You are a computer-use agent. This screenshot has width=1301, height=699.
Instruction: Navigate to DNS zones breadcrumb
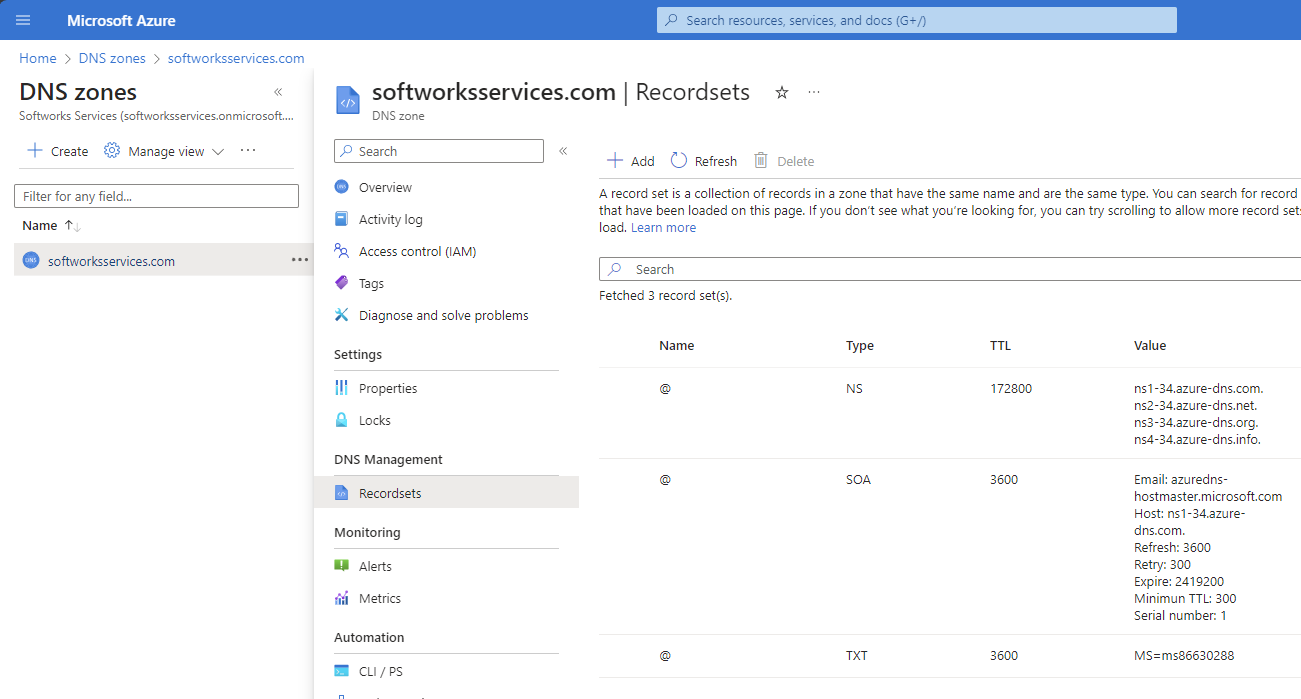112,58
